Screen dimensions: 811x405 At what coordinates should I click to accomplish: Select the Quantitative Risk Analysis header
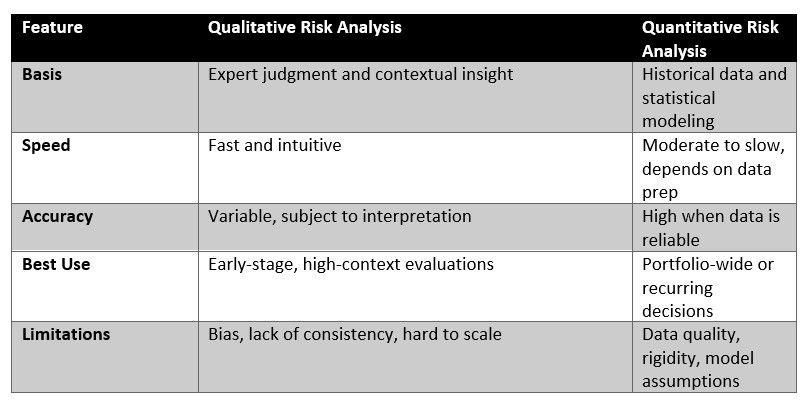click(710, 39)
